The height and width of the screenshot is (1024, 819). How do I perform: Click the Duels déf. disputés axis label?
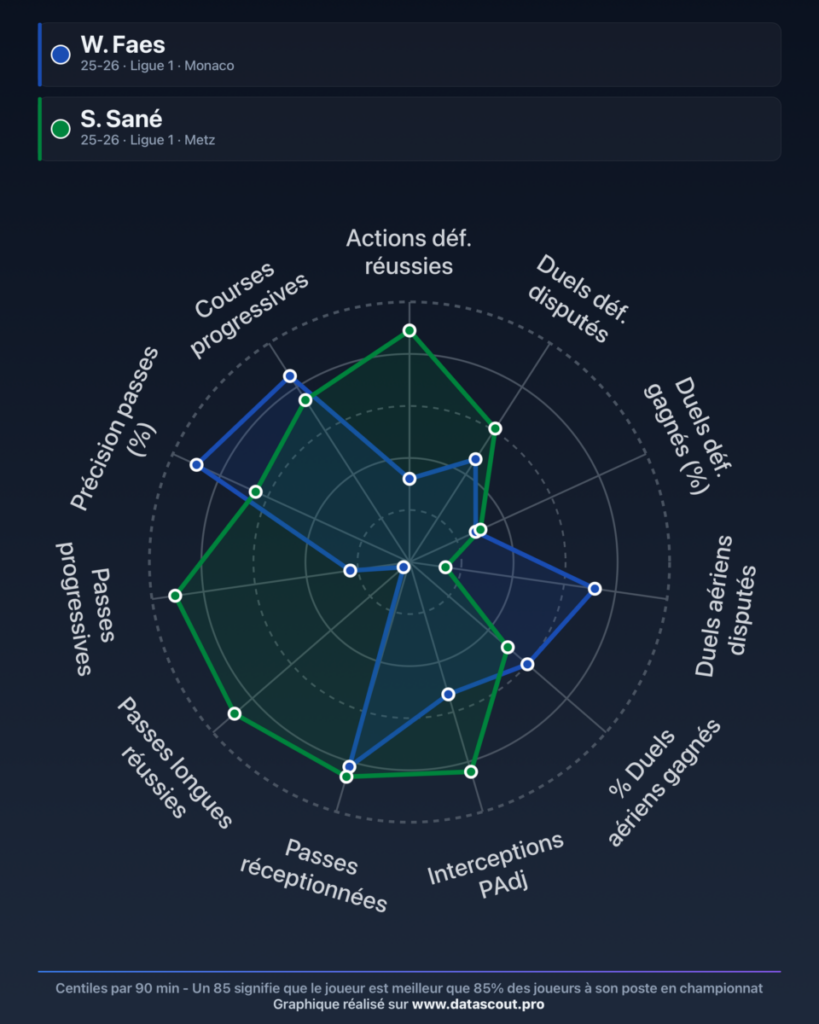click(x=578, y=299)
